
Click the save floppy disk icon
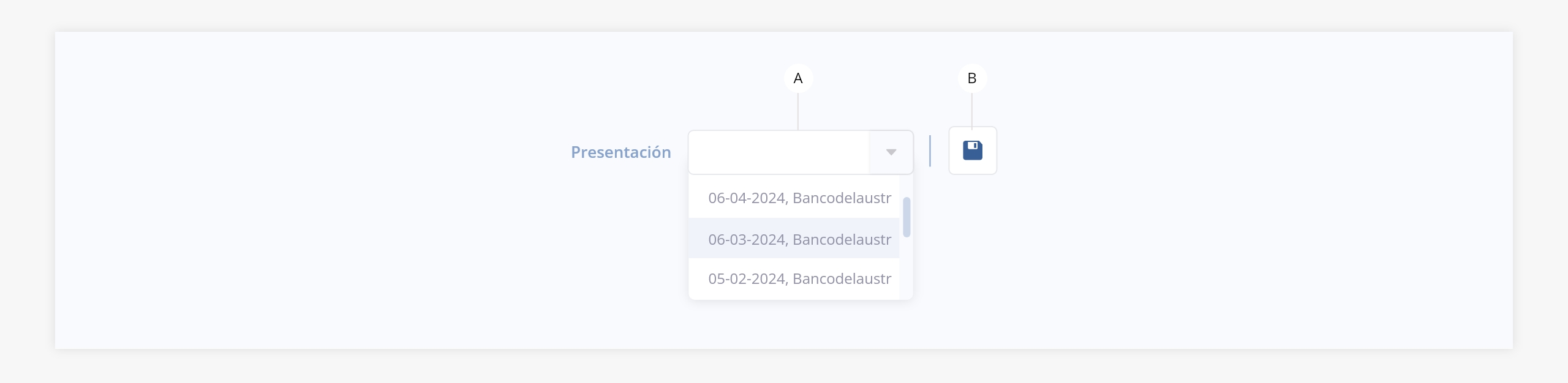coord(972,151)
